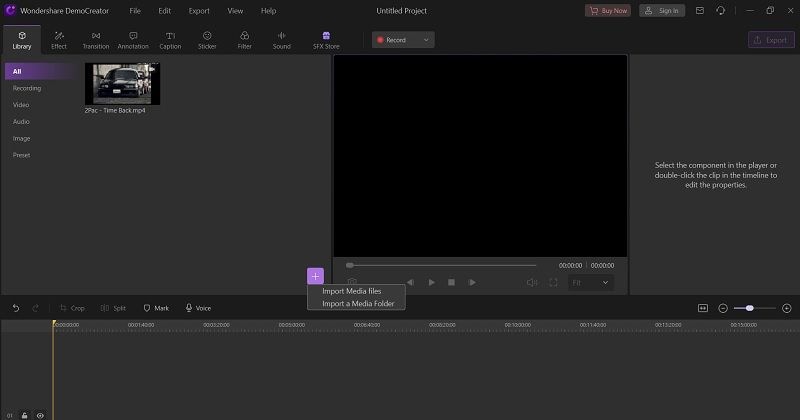Click the timeline zoom slider handle

tap(749, 308)
